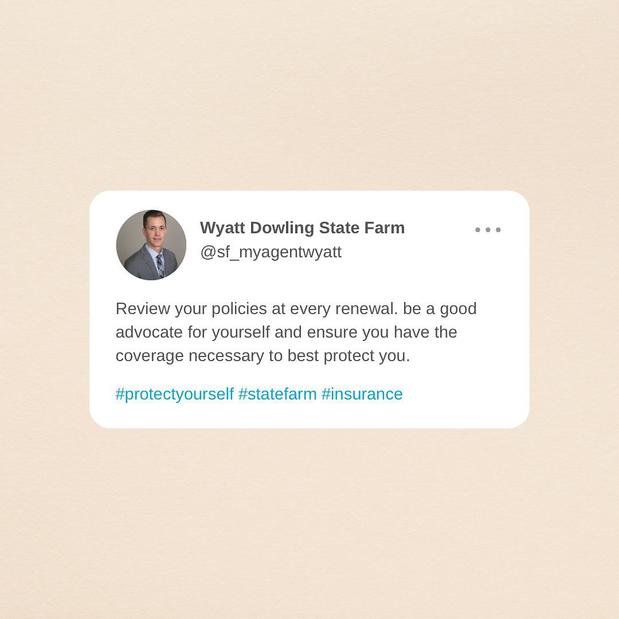The image size is (619, 619).
Task: Click the word "Wyatt" in the display name
Action: tap(222, 228)
